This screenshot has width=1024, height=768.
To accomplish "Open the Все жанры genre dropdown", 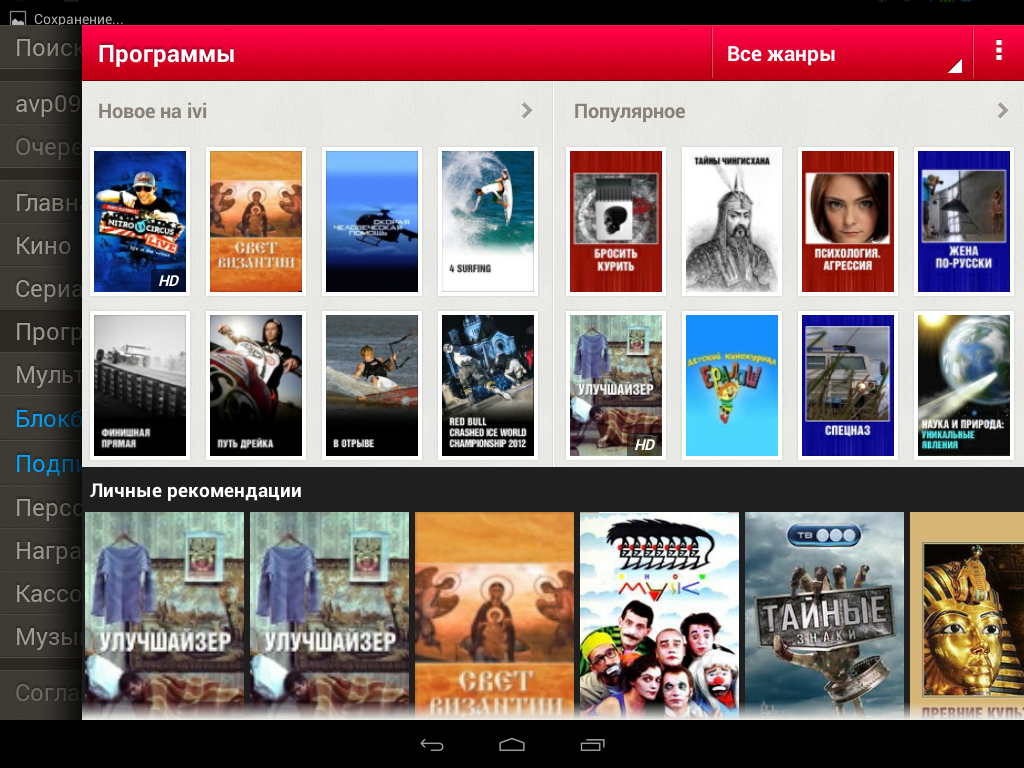I will pyautogui.click(x=841, y=54).
